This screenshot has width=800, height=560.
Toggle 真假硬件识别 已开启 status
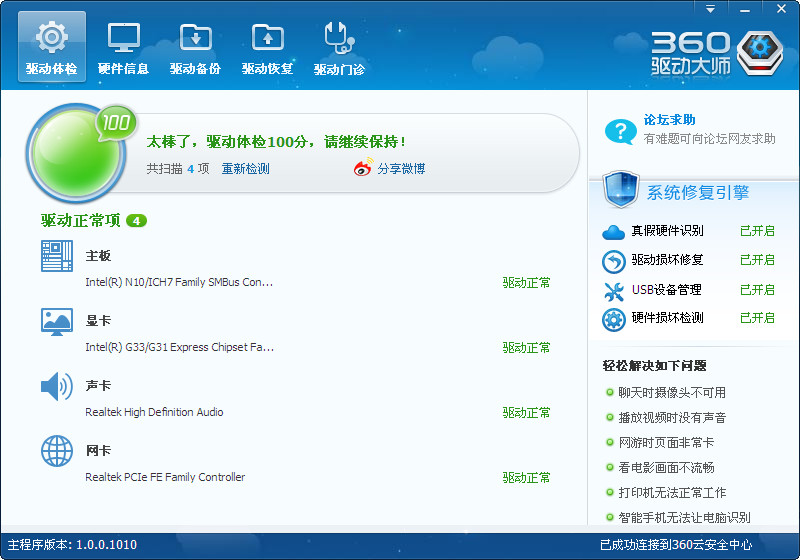[x=757, y=231]
